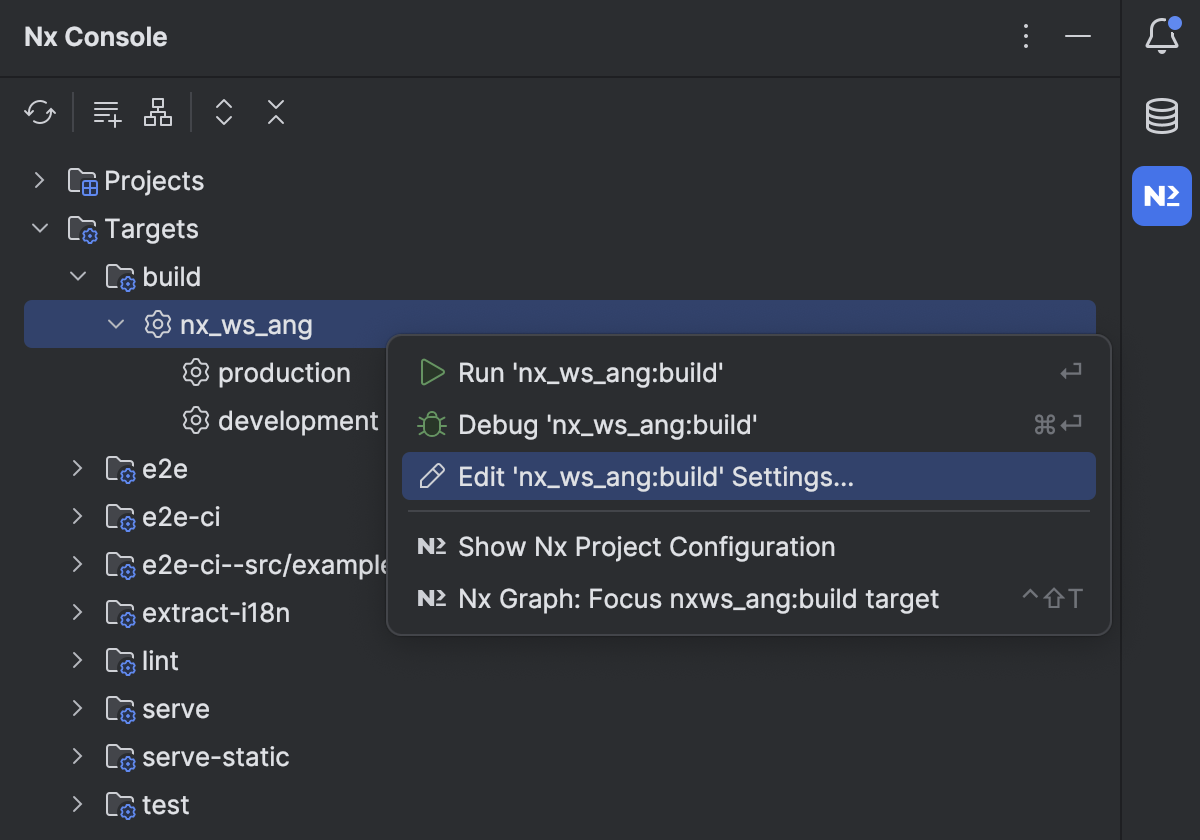Collapse the nx_ws_ang target node
The height and width of the screenshot is (840, 1200).
click(115, 324)
